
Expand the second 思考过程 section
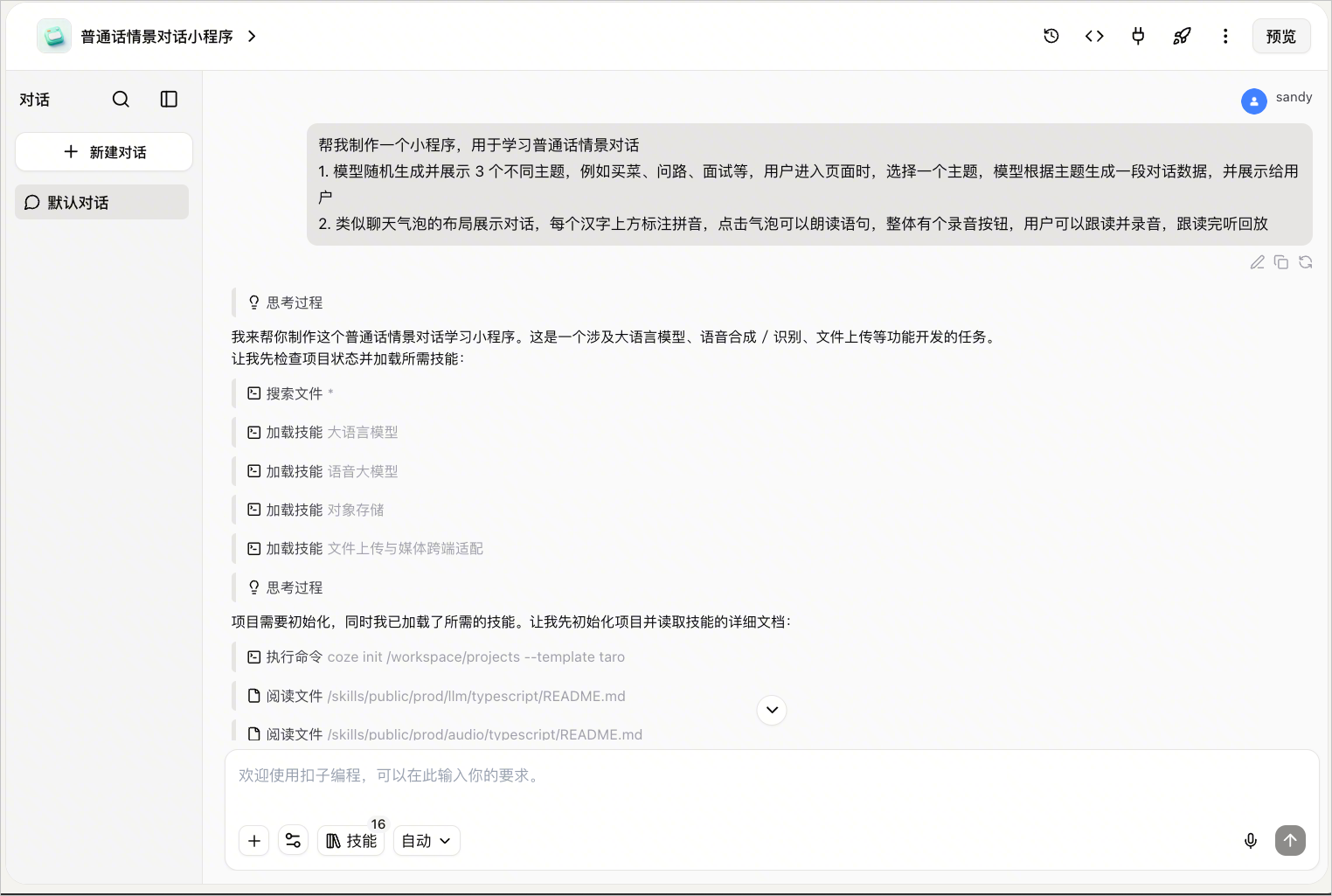coord(285,587)
